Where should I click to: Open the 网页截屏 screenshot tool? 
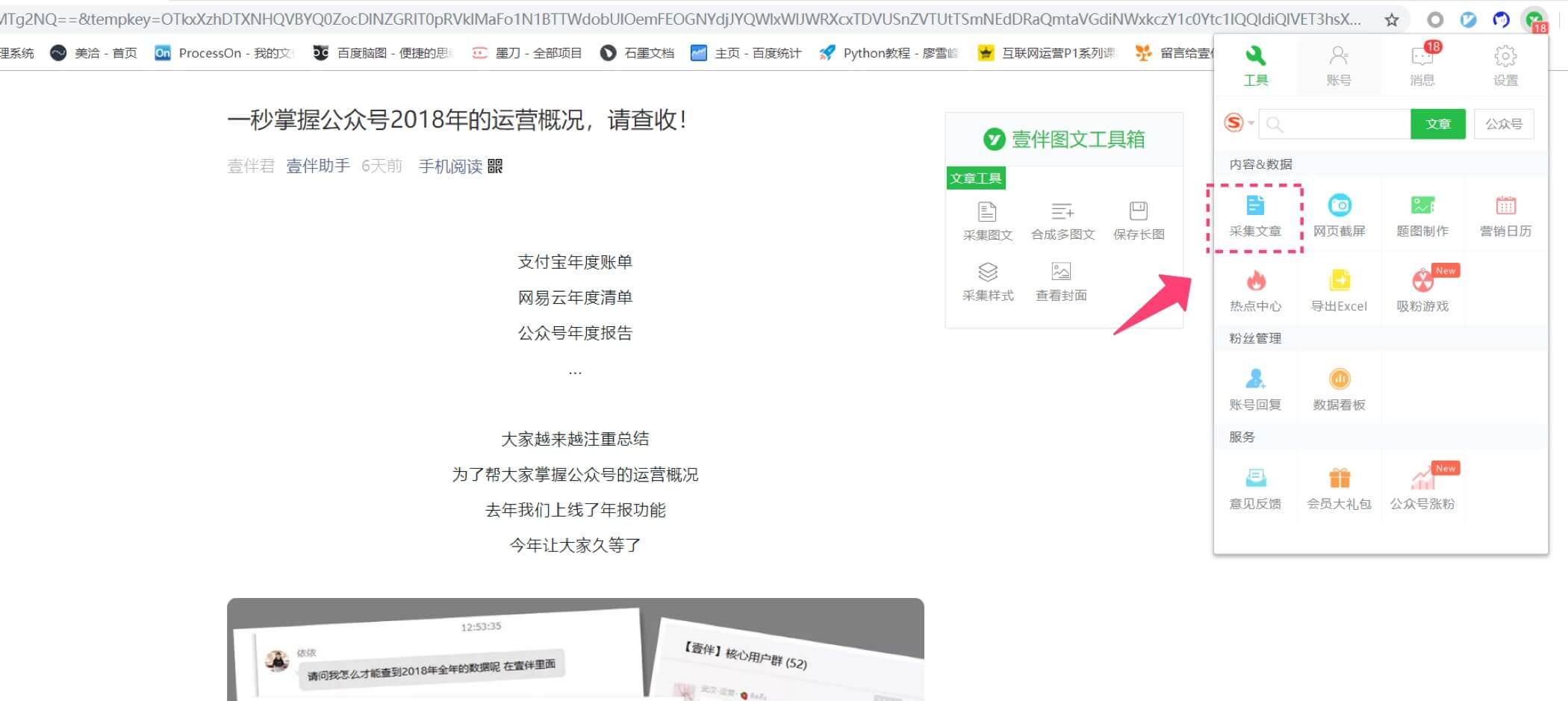[x=1339, y=216]
